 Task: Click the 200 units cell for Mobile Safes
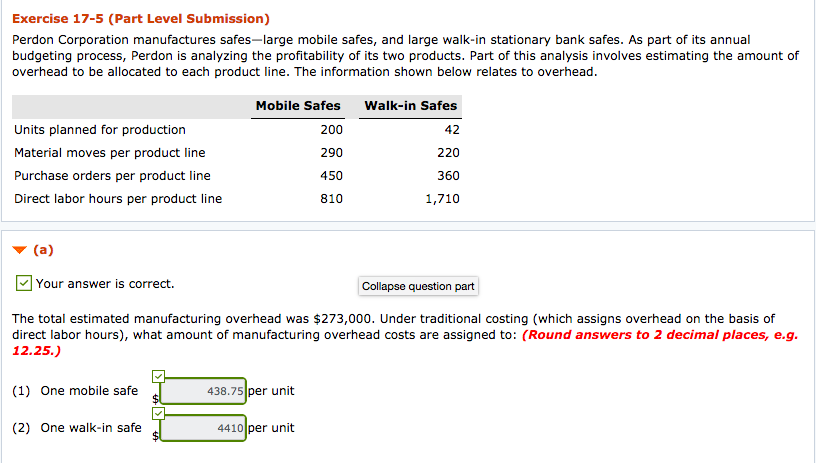(331, 130)
